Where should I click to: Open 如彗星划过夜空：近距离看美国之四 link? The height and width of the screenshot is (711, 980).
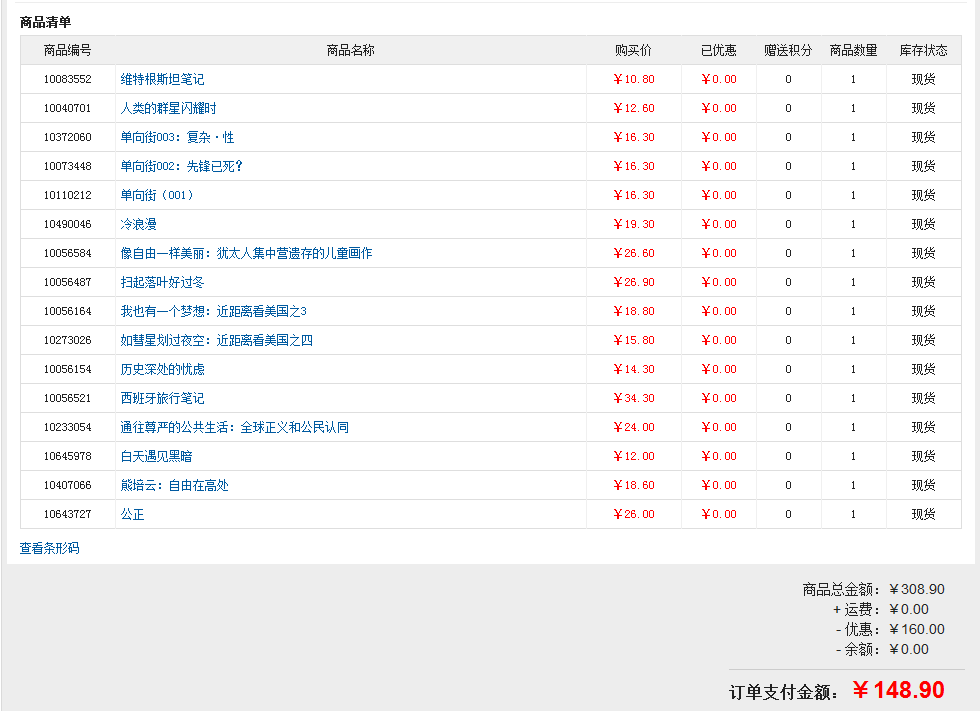click(x=216, y=341)
